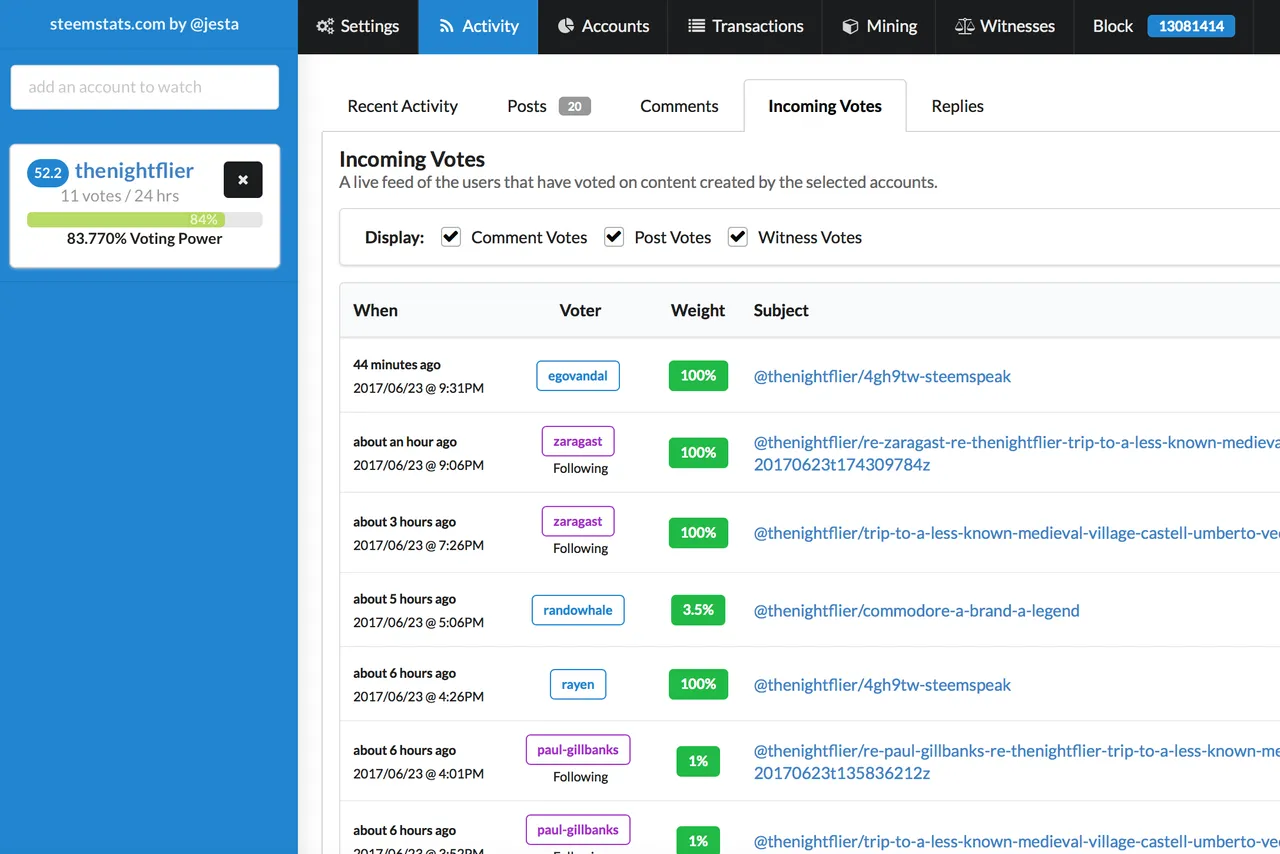The height and width of the screenshot is (854, 1280).
Task: Click the randowhale voter tag
Action: [x=578, y=610]
